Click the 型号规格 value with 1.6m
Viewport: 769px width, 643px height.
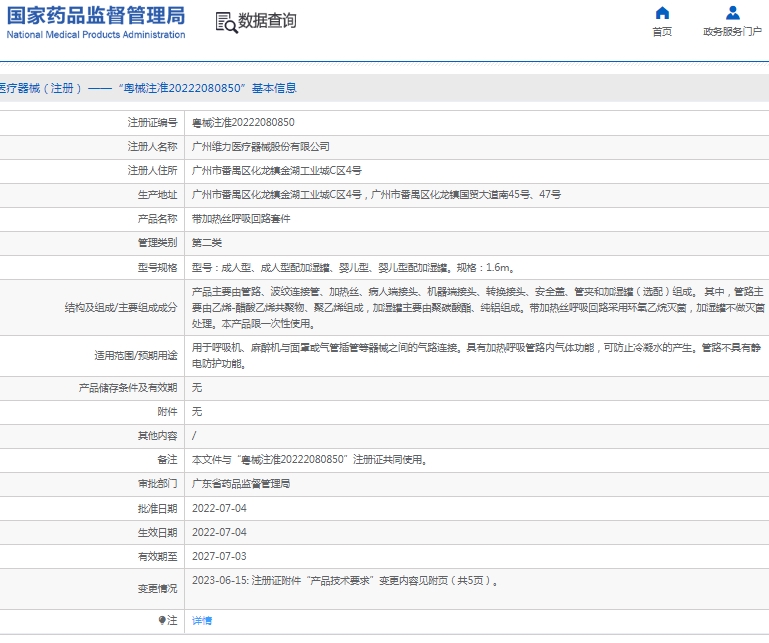[x=353, y=268]
